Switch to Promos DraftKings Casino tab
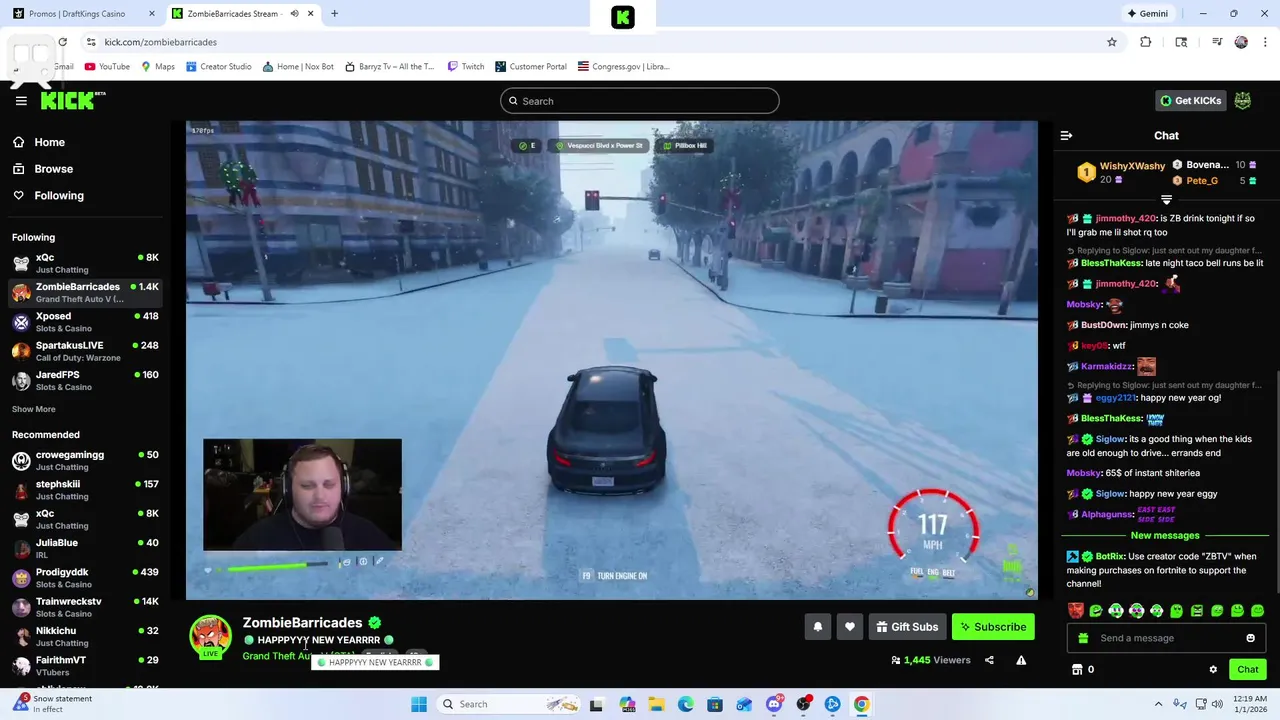The image size is (1280, 720). pos(85,13)
